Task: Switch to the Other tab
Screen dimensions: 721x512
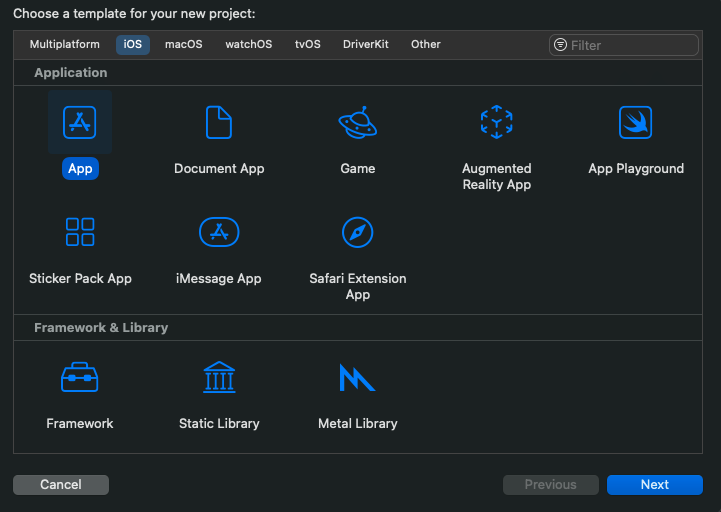Action: [425, 44]
